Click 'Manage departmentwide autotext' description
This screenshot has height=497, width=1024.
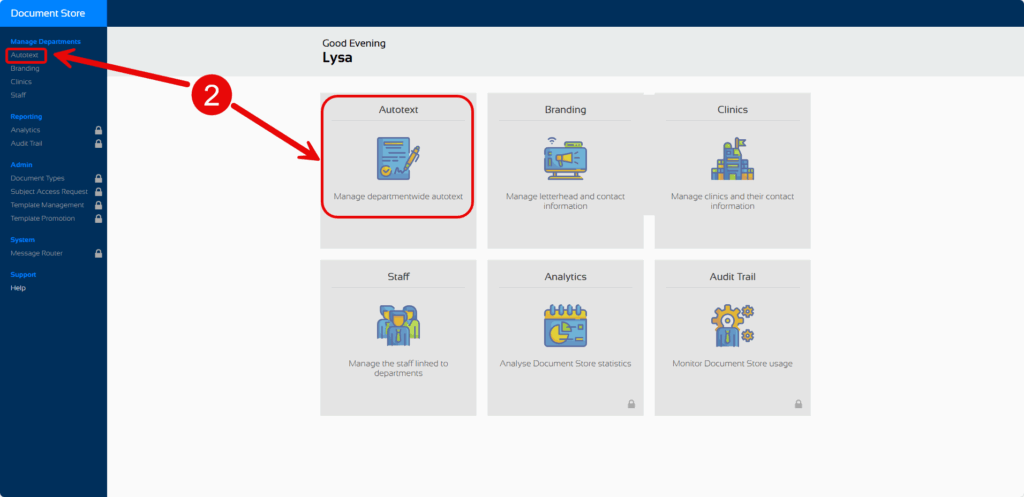coord(398,196)
